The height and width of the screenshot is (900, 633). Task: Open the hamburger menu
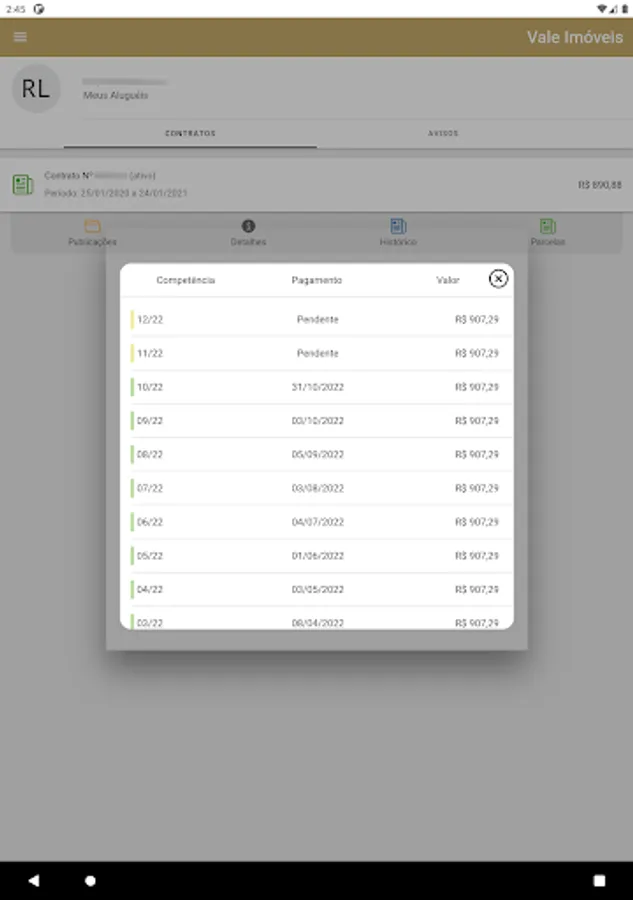click(x=20, y=37)
